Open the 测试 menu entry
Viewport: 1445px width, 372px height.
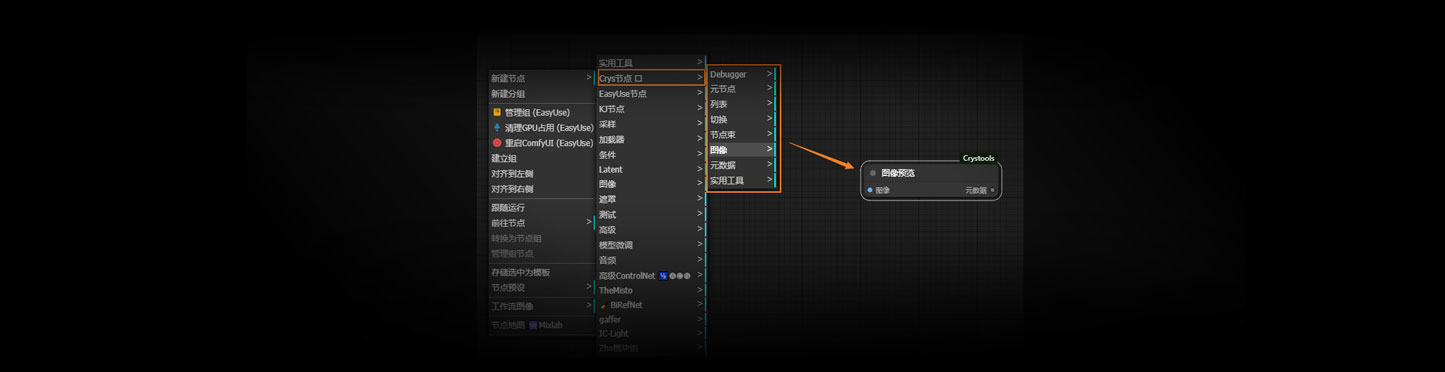(x=651, y=215)
